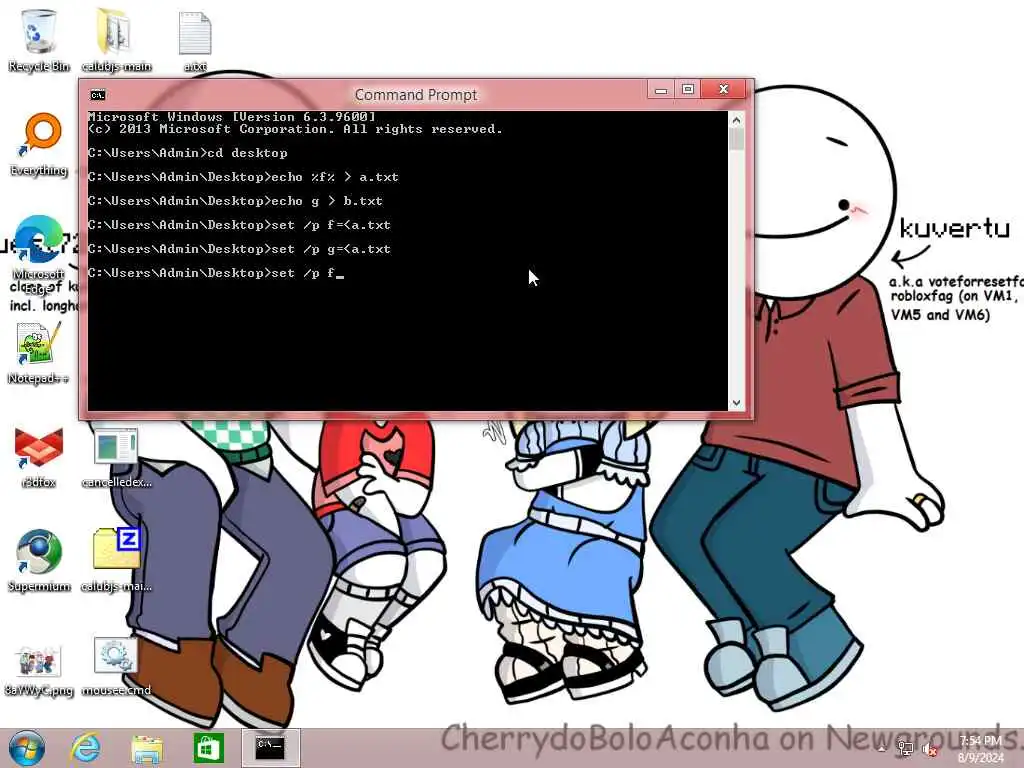Select the calubjs-mai... zip archive icon
This screenshot has height=768, width=1024.
pyautogui.click(x=116, y=560)
